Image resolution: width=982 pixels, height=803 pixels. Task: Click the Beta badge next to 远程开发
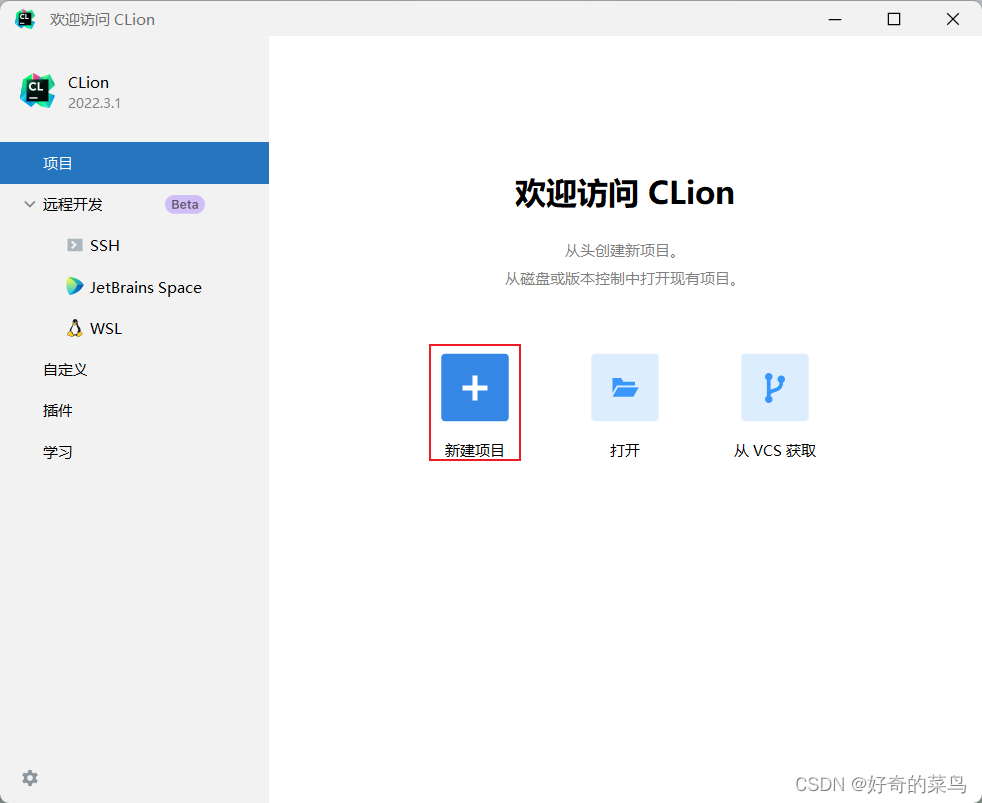click(184, 204)
